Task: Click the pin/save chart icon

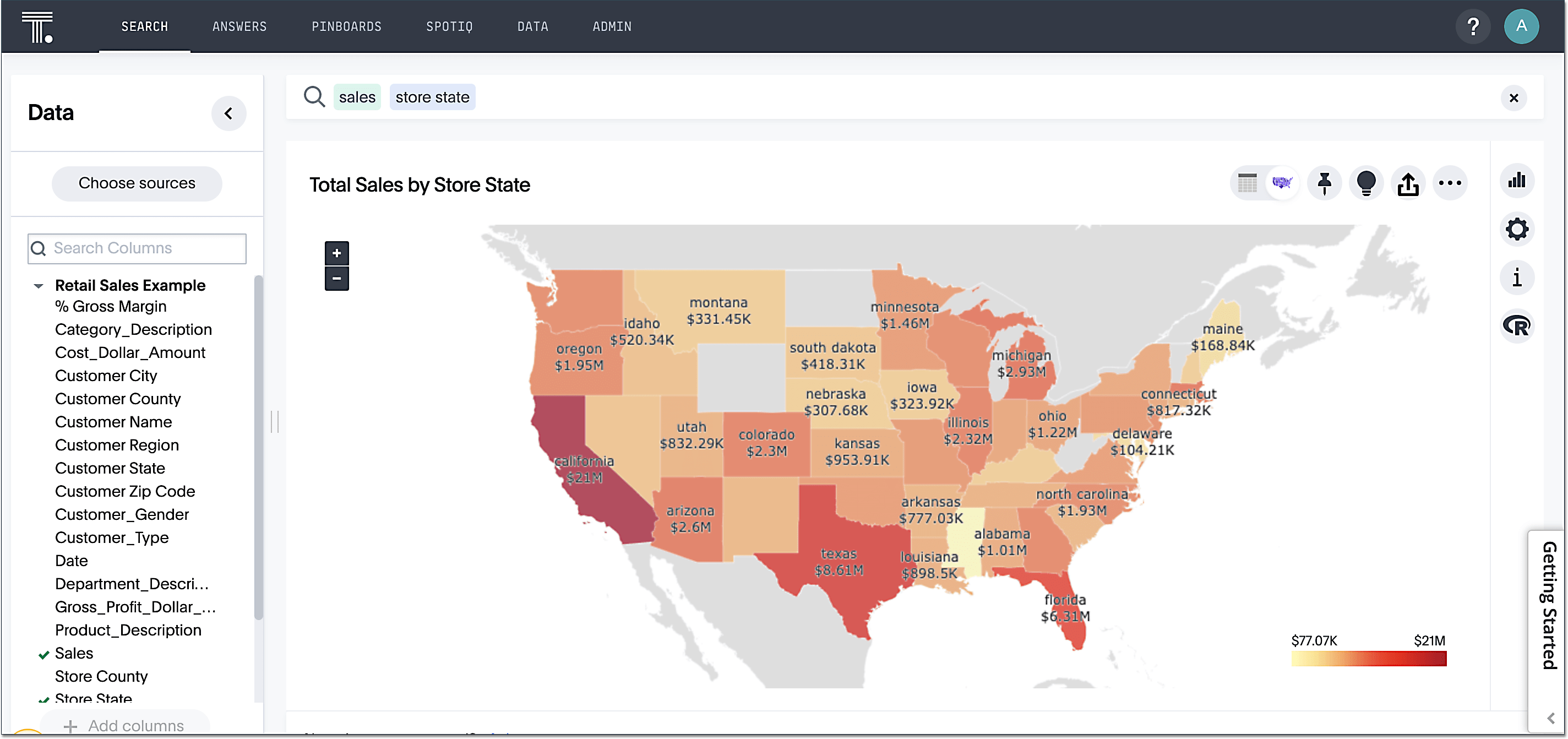Action: point(1324,183)
